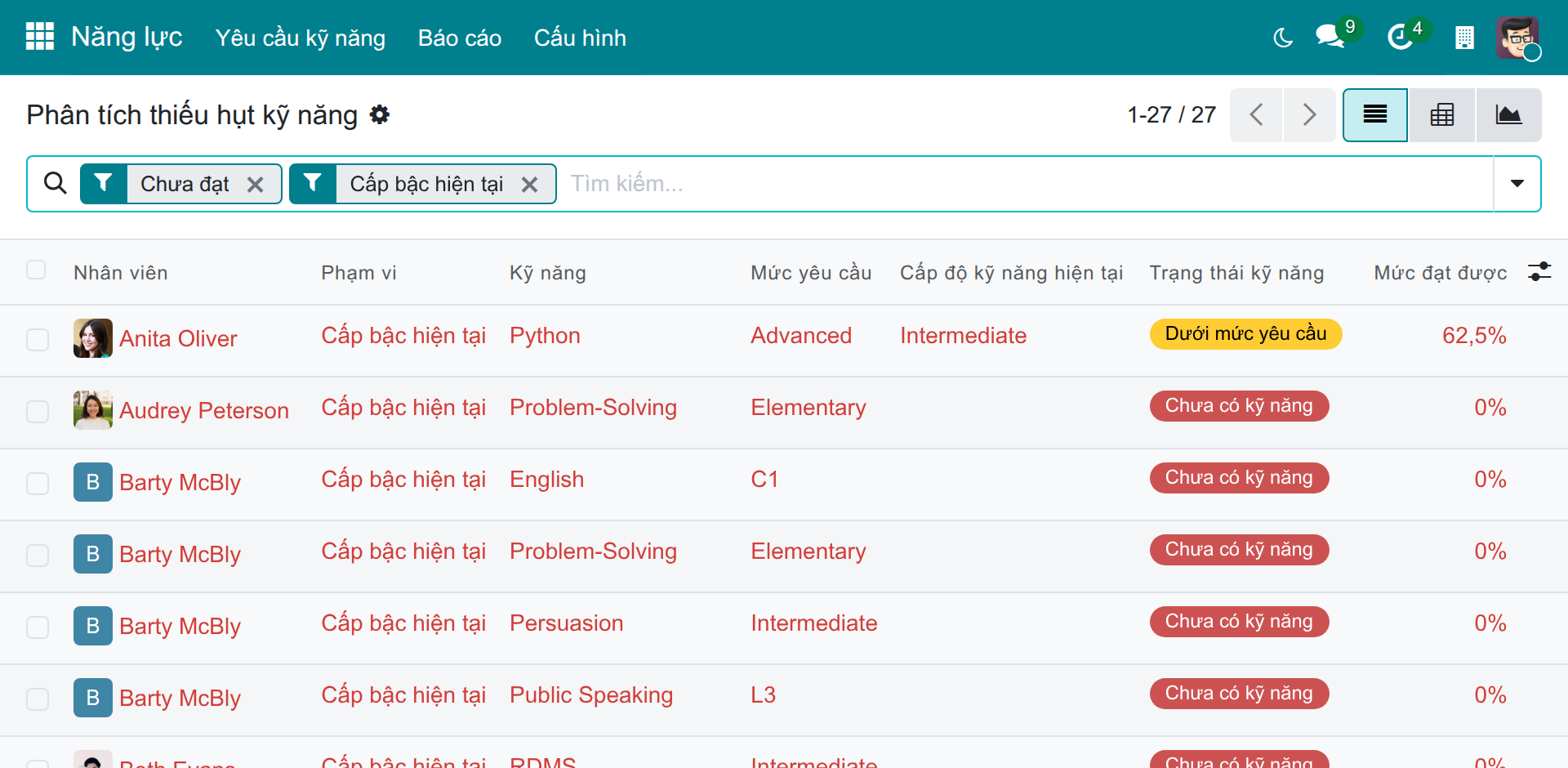Open the 'Báo cáo' menu
This screenshot has width=1568, height=768.
(460, 38)
